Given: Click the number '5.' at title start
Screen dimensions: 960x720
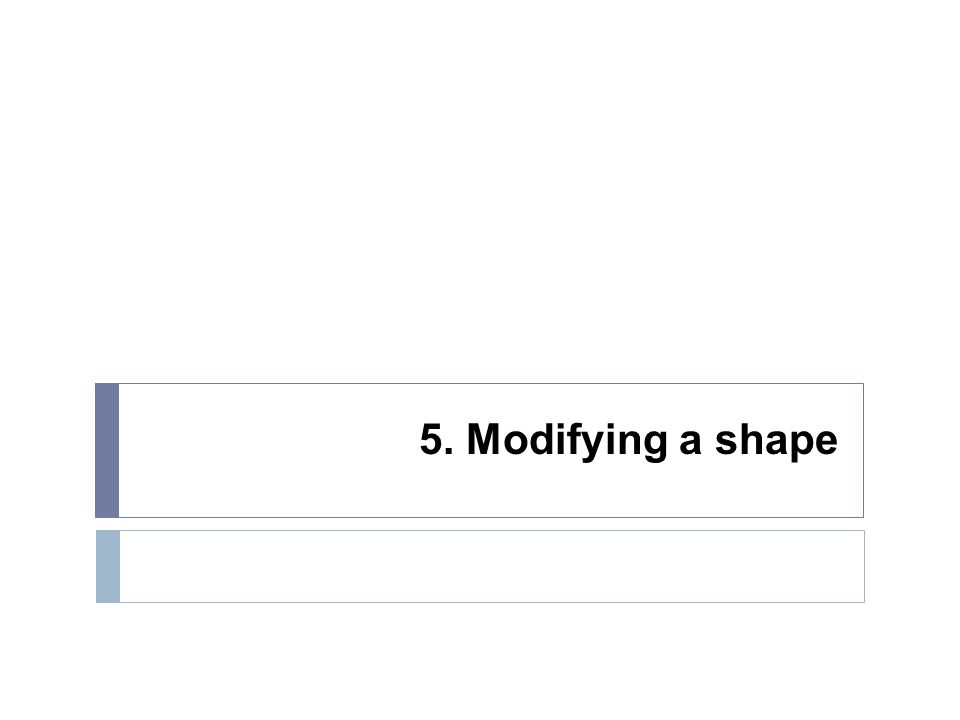Looking at the screenshot, I should (x=437, y=439).
